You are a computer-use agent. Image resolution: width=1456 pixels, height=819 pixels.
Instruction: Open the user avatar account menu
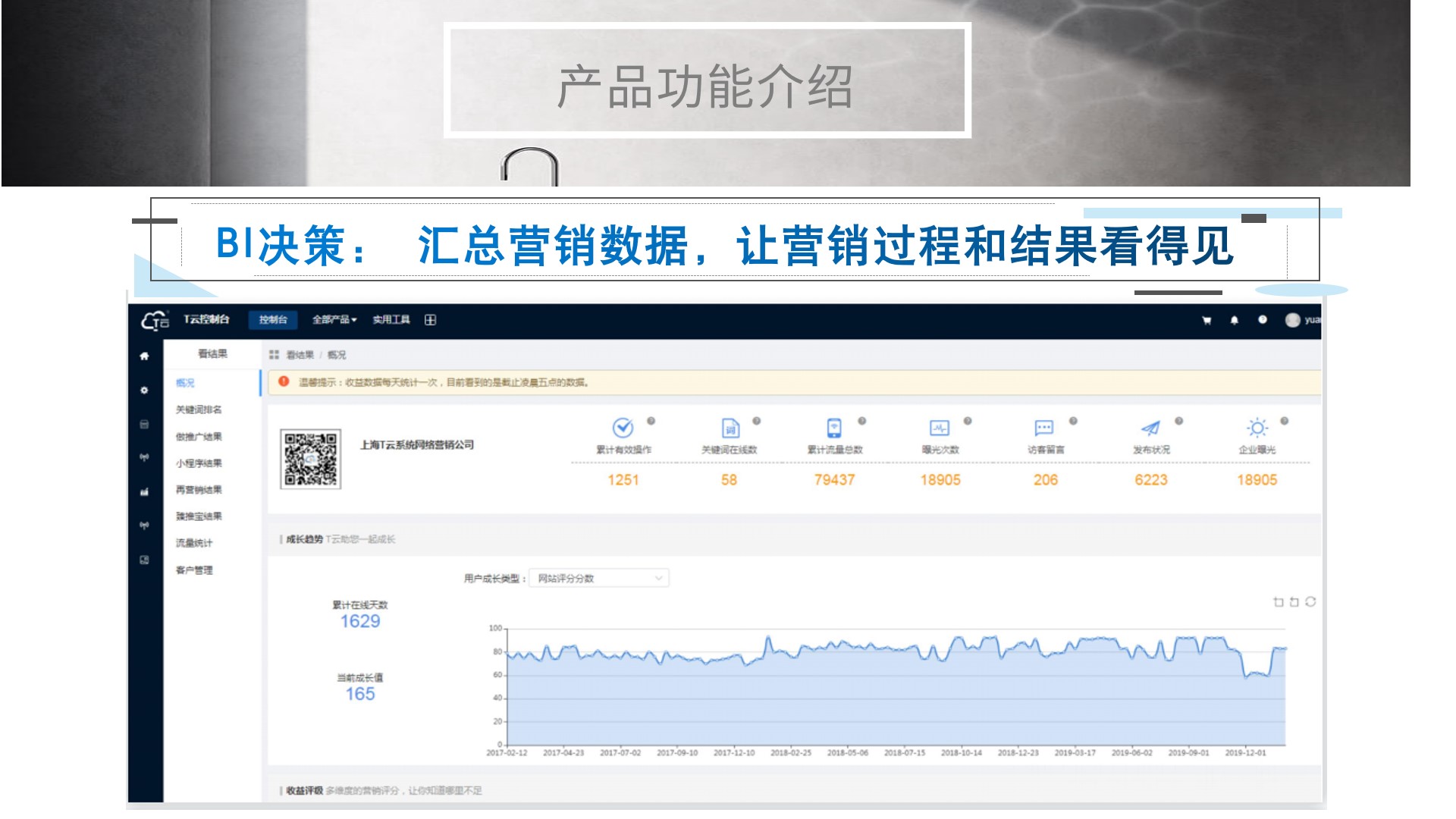(x=1293, y=320)
